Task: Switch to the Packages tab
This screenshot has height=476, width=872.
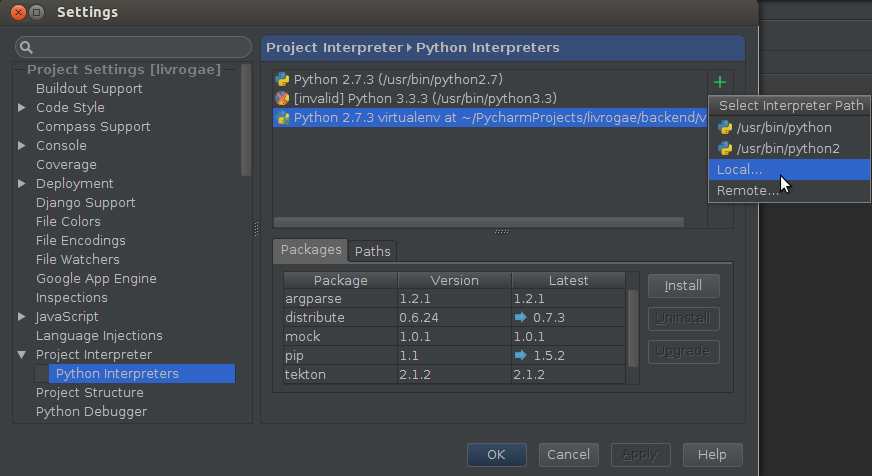Action: (x=310, y=250)
